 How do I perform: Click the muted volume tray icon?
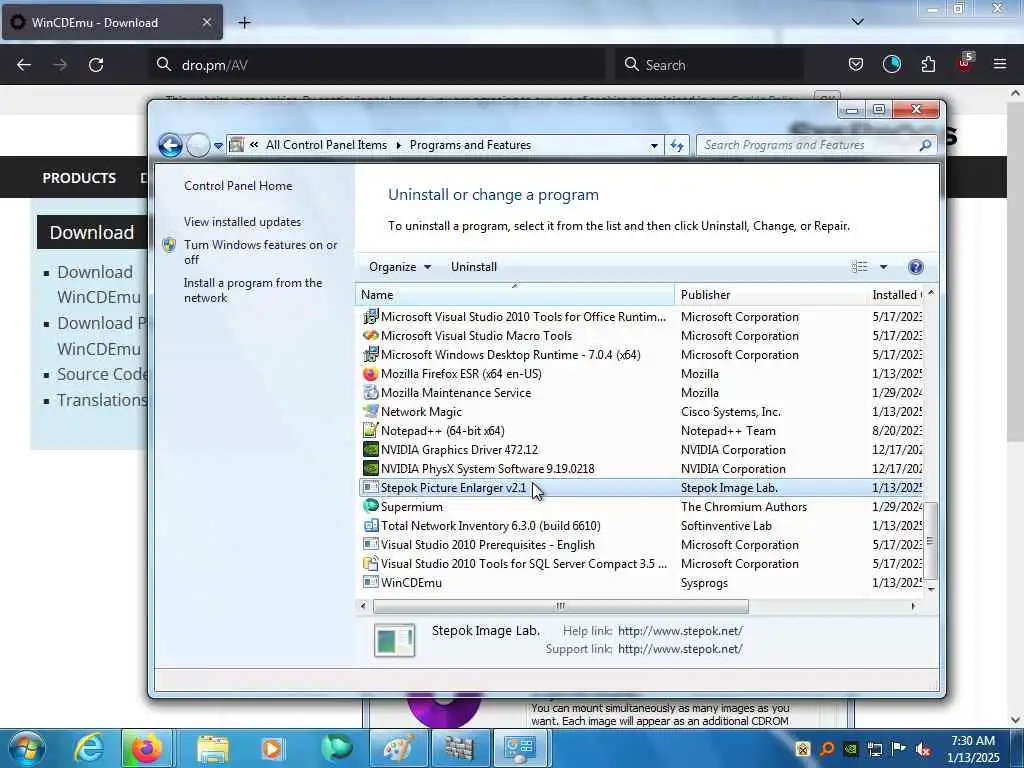923,750
